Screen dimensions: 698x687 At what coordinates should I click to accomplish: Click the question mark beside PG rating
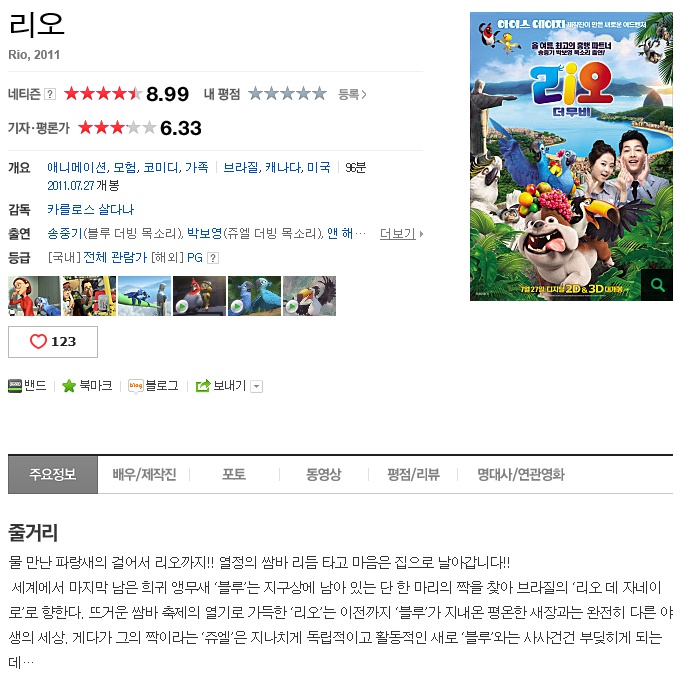213,258
